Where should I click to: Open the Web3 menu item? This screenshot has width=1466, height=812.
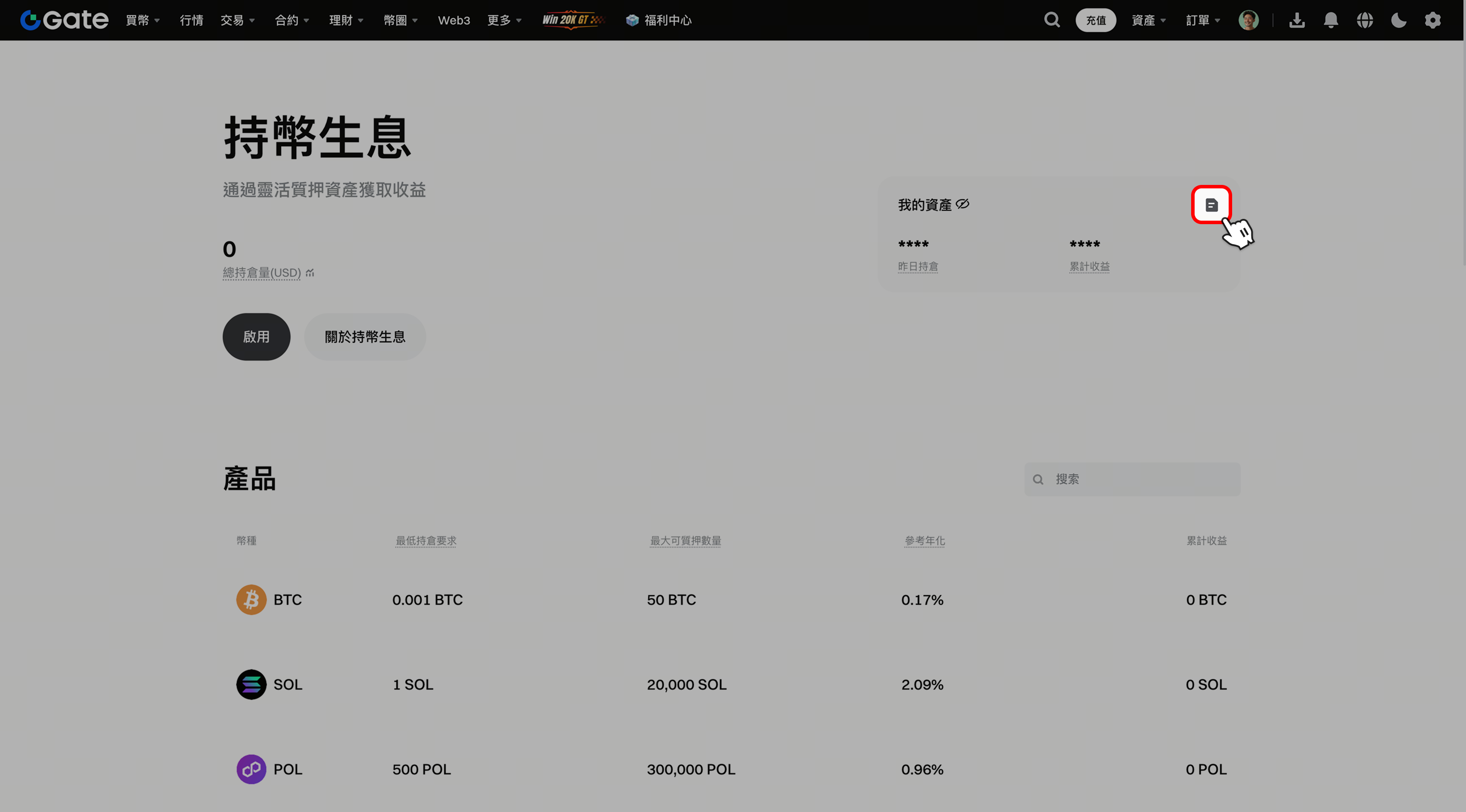click(454, 20)
